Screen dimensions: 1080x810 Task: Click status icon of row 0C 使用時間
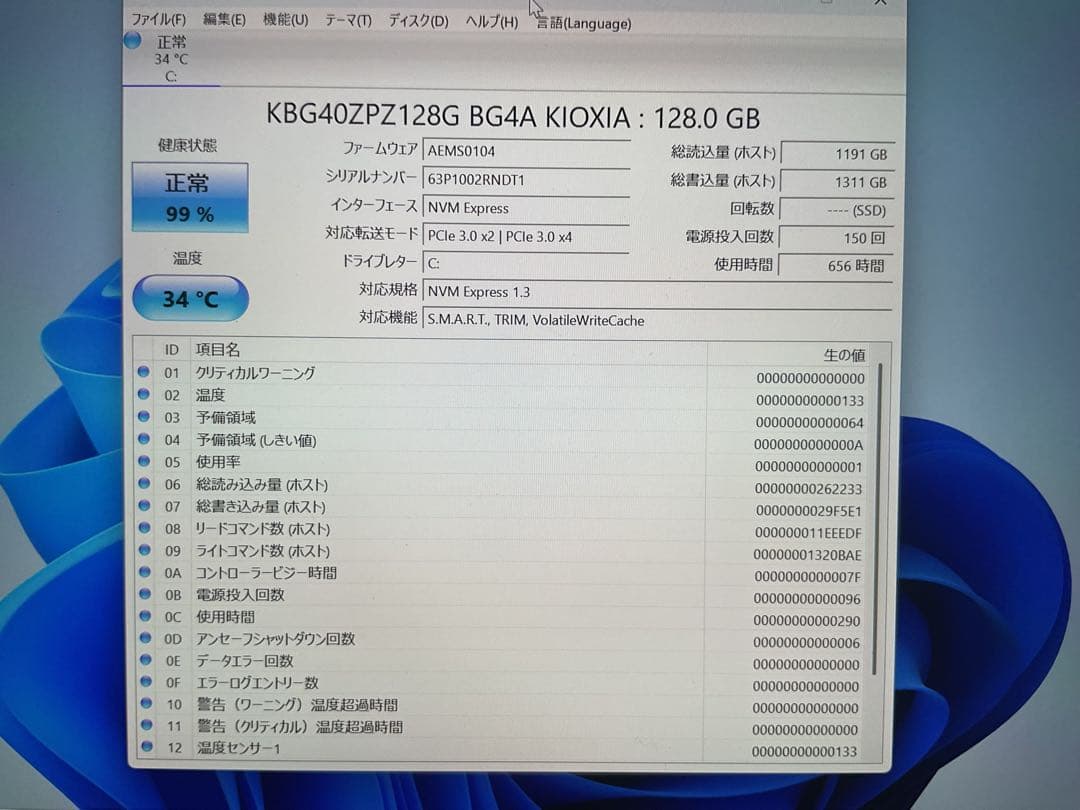(145, 615)
